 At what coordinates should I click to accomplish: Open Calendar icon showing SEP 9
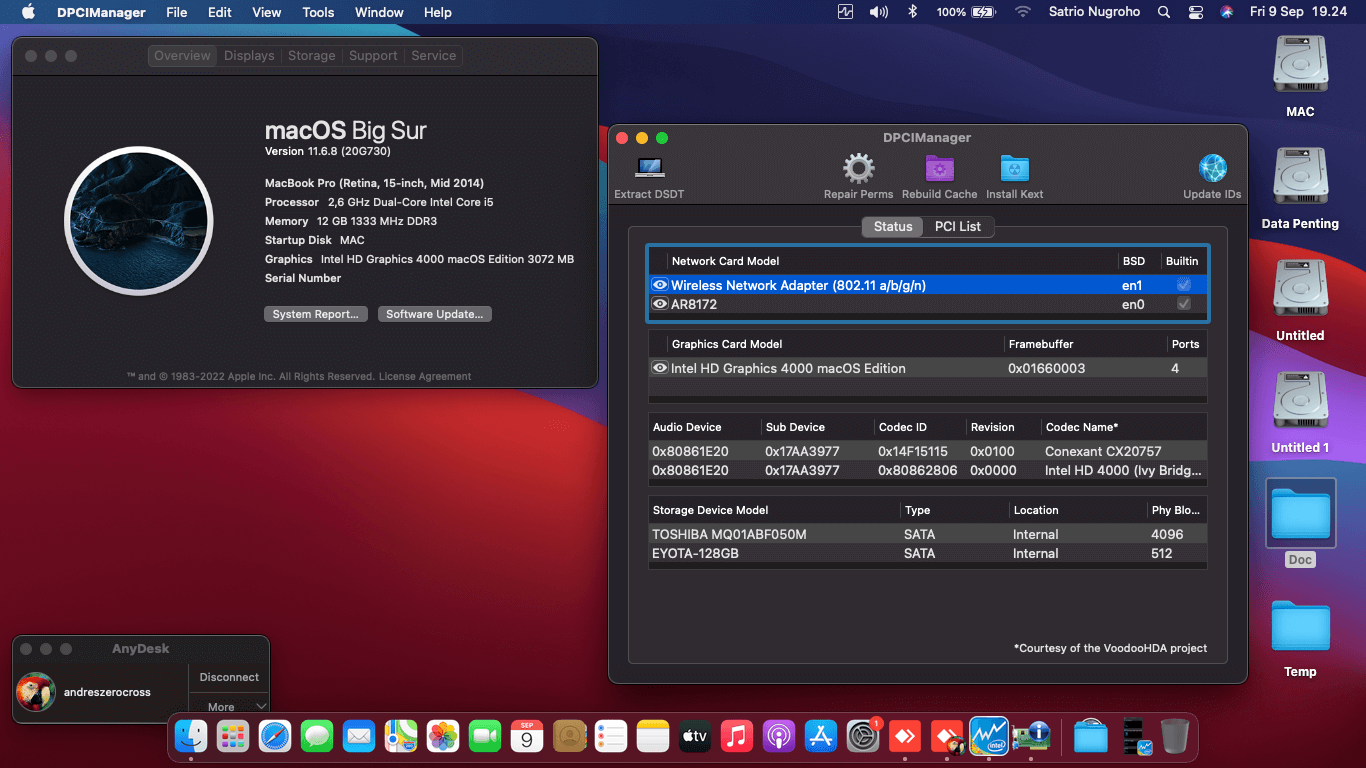[527, 737]
